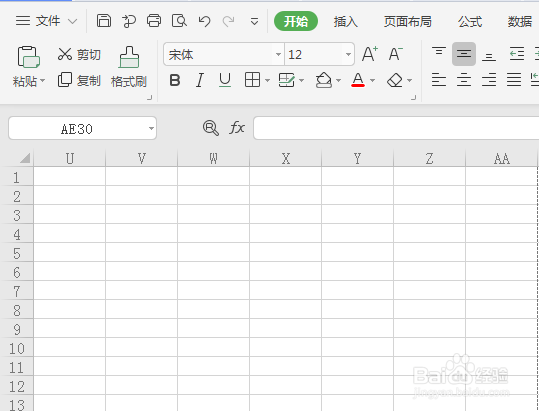Click the 宋体 font name box
The height and width of the screenshot is (411, 539).
pyautogui.click(x=220, y=54)
